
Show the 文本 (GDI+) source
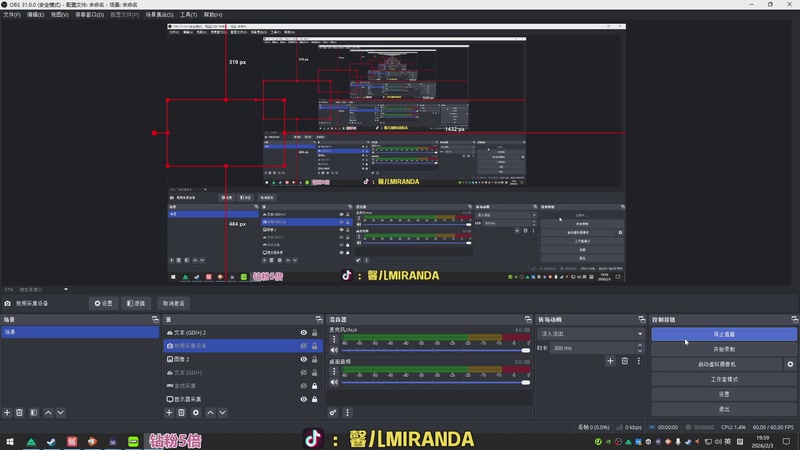pos(304,372)
